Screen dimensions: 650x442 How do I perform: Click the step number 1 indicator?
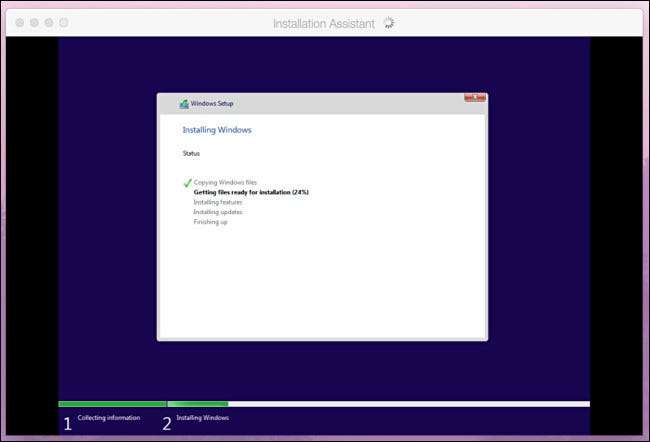68,424
